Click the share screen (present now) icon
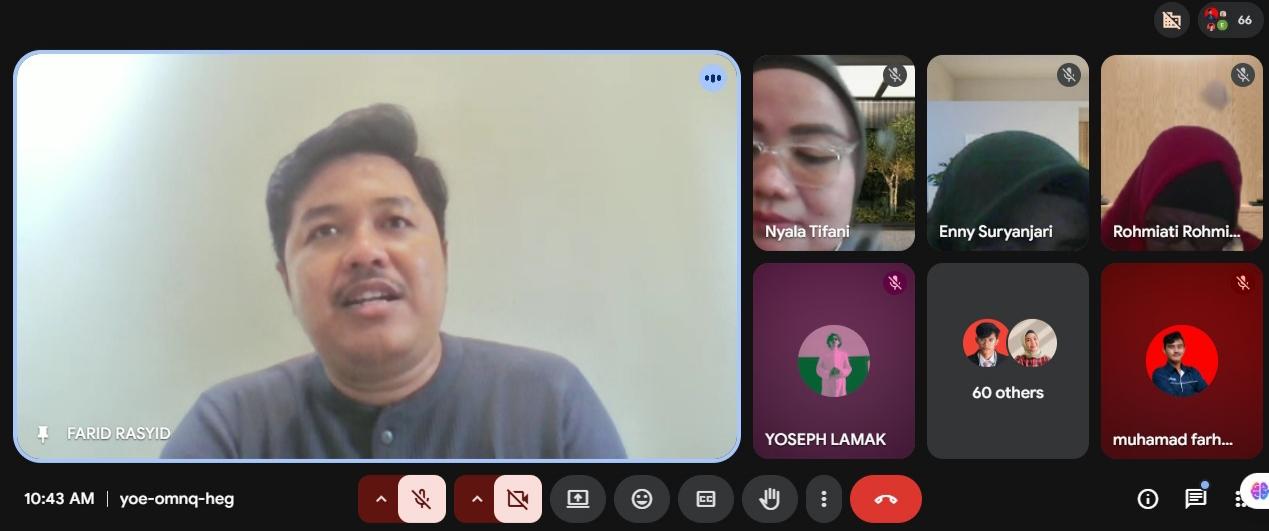The width and height of the screenshot is (1269, 531). coord(578,499)
